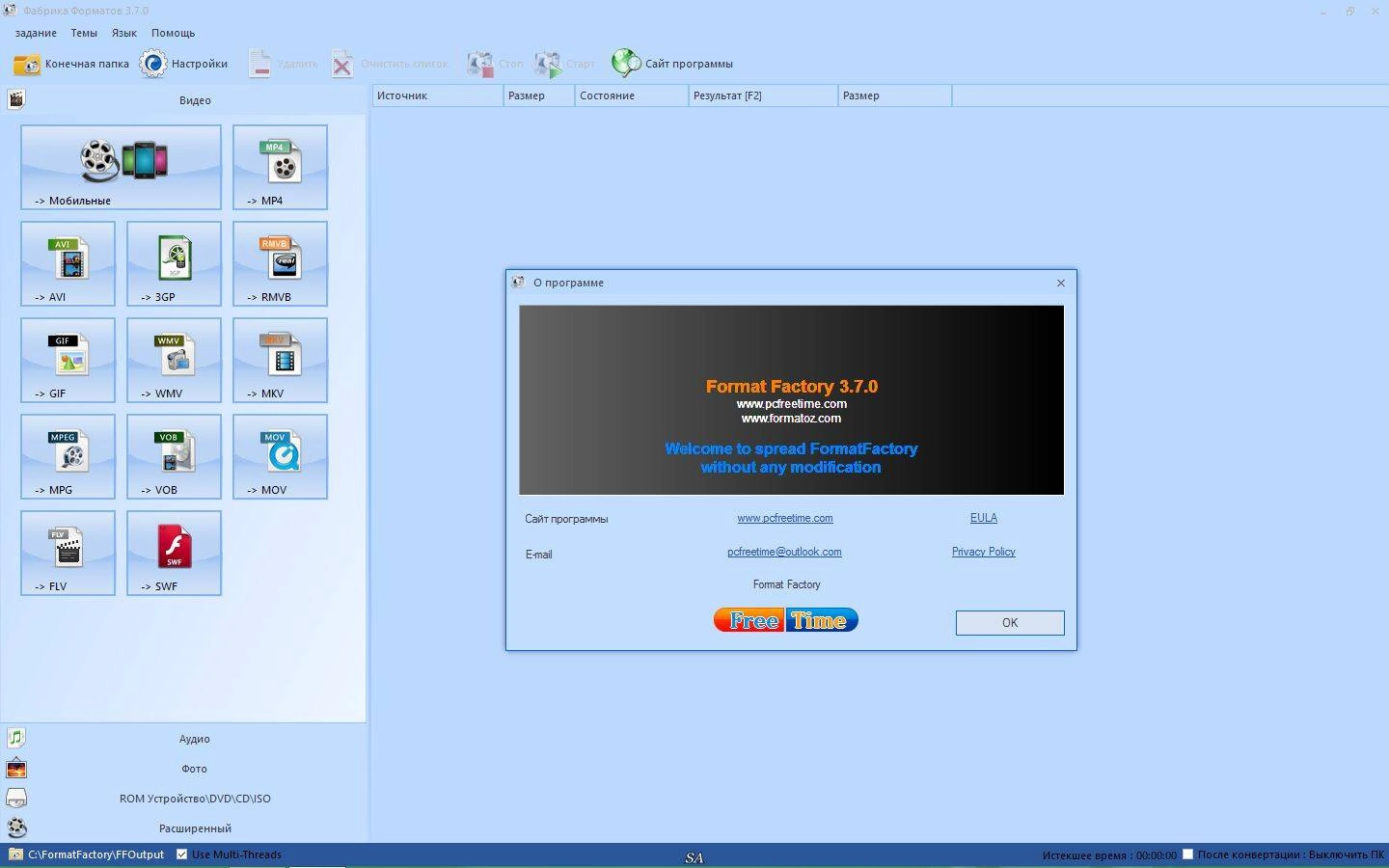Choose the SWF conversion tile
1389x868 pixels.
point(174,553)
